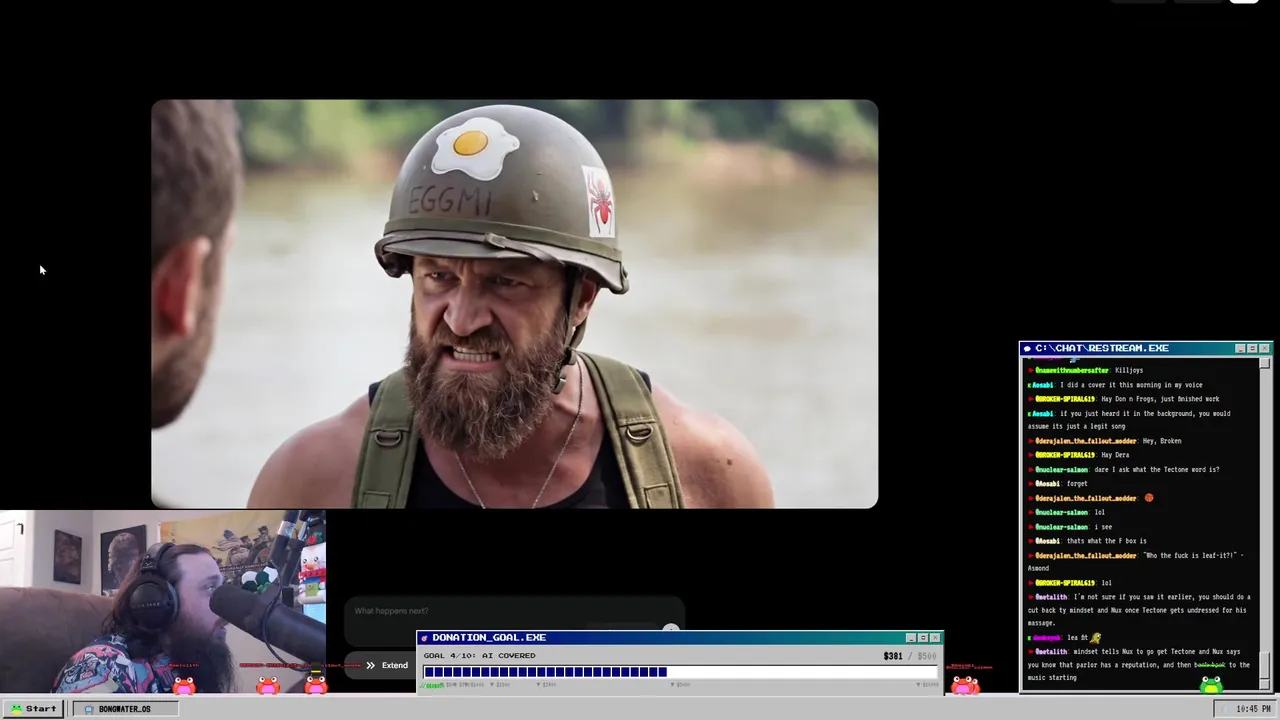This screenshot has width=1280, height=720.
Task: Click 'dare I ask what the Tectone word is?' message
Action: 1157,470
